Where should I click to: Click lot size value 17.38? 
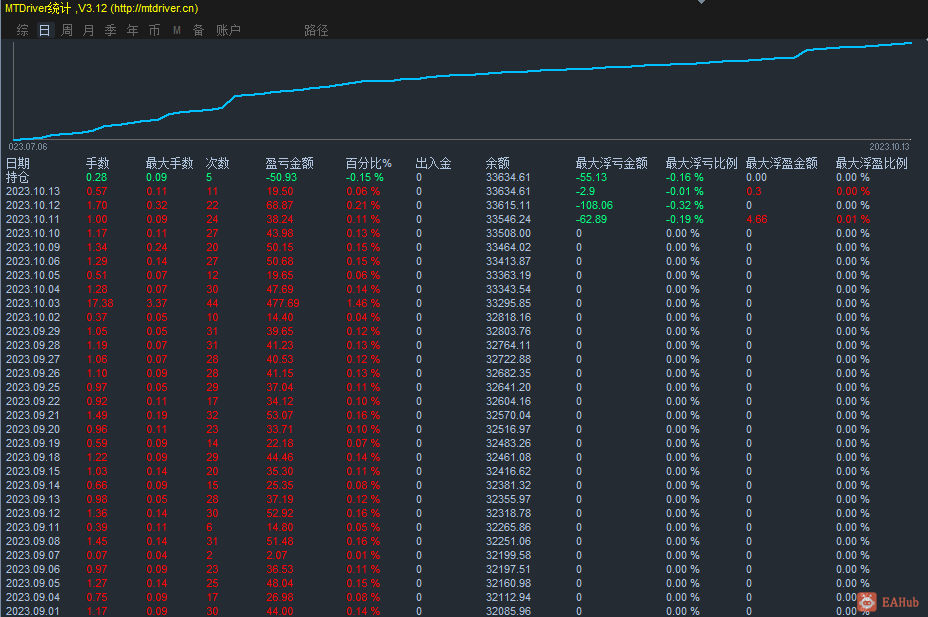100,303
